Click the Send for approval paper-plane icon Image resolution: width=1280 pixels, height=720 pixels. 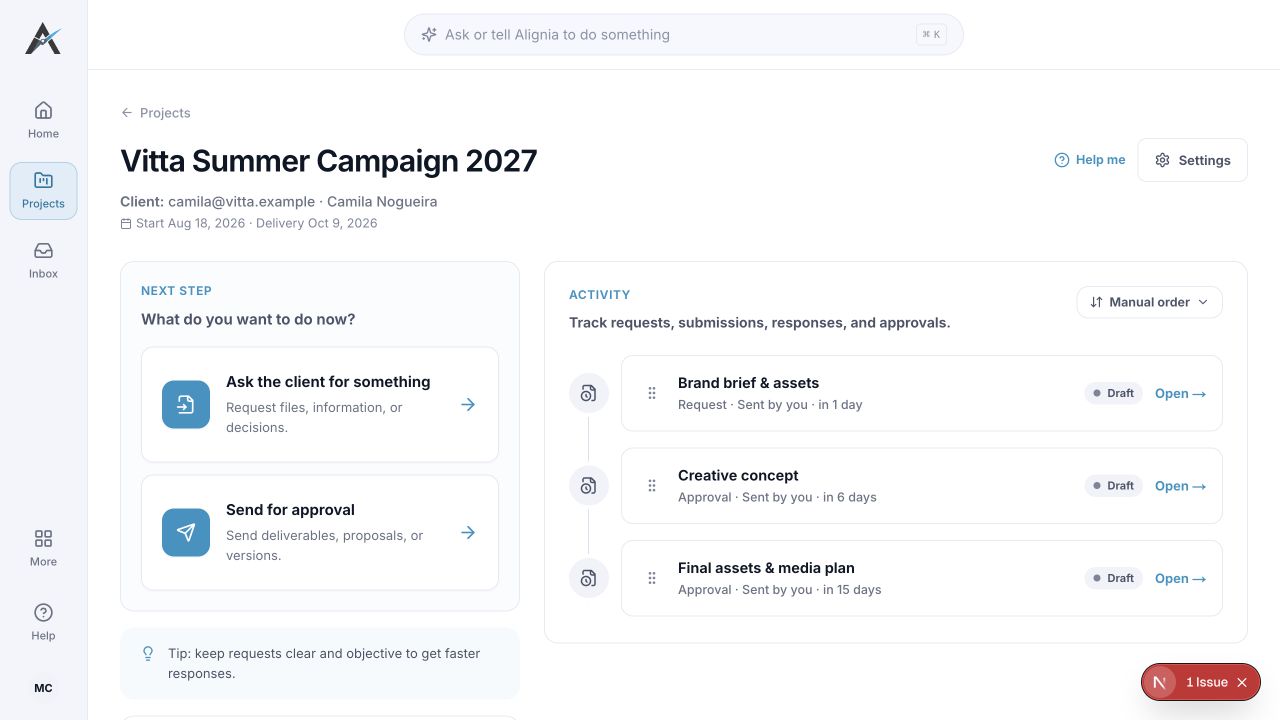[x=186, y=533]
